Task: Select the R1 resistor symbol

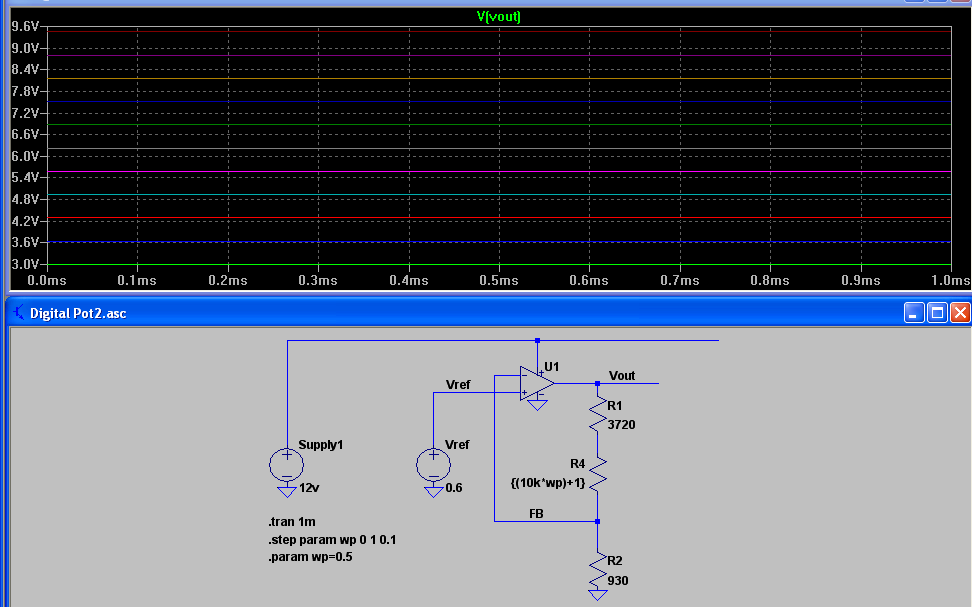Action: (598, 415)
